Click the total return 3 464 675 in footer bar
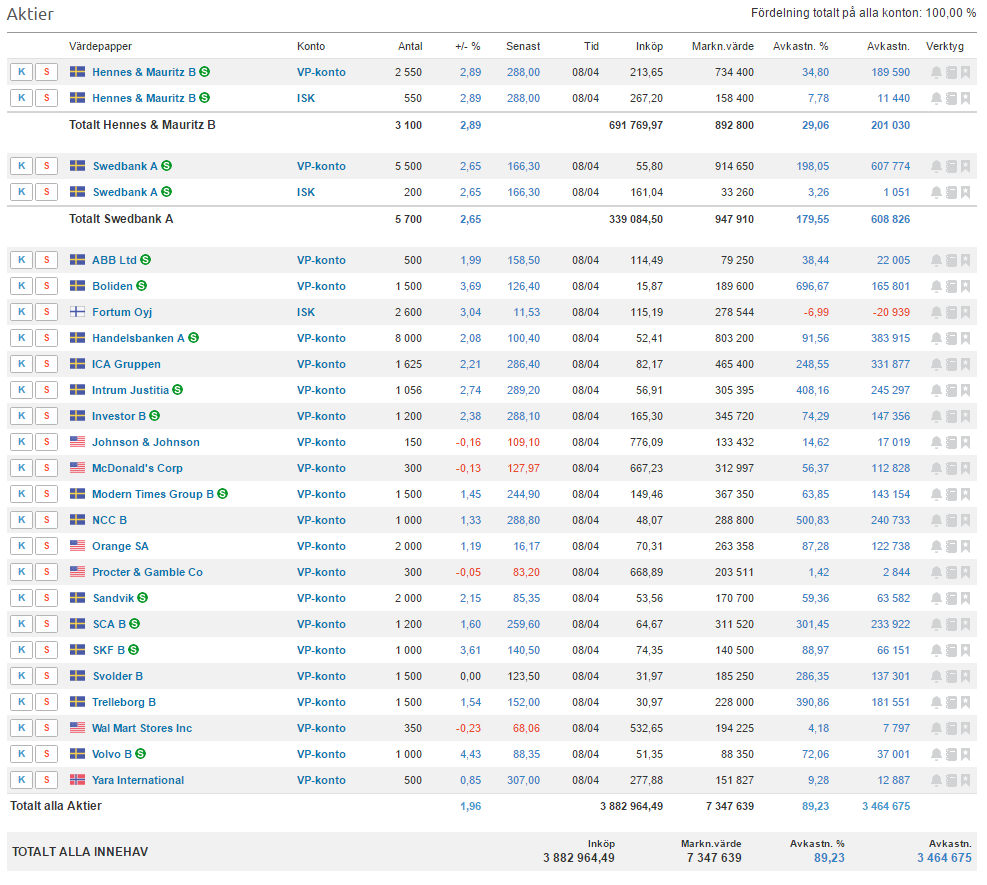Image resolution: width=987 pixels, height=885 pixels. 944,858
